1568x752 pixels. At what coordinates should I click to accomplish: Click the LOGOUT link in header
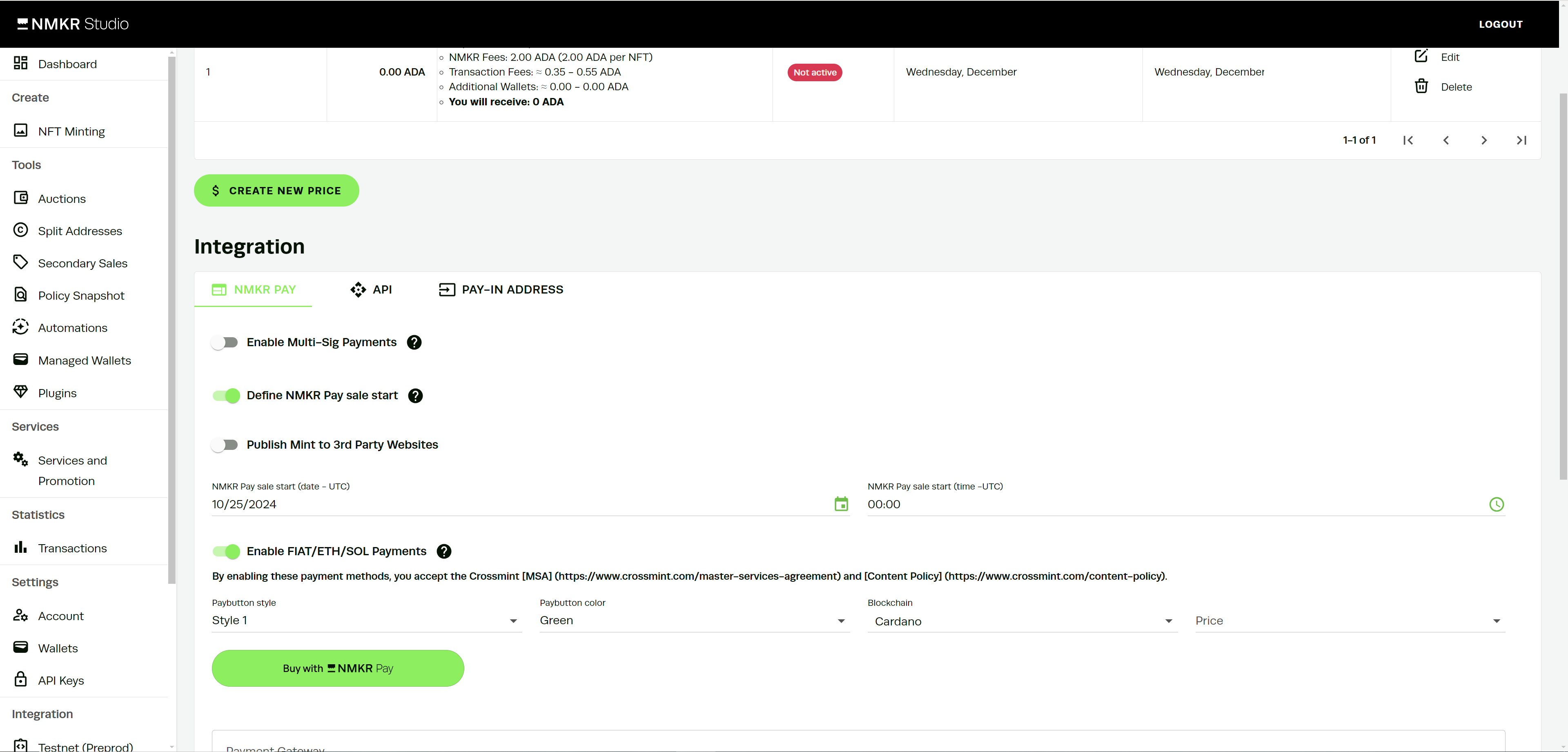(x=1500, y=24)
